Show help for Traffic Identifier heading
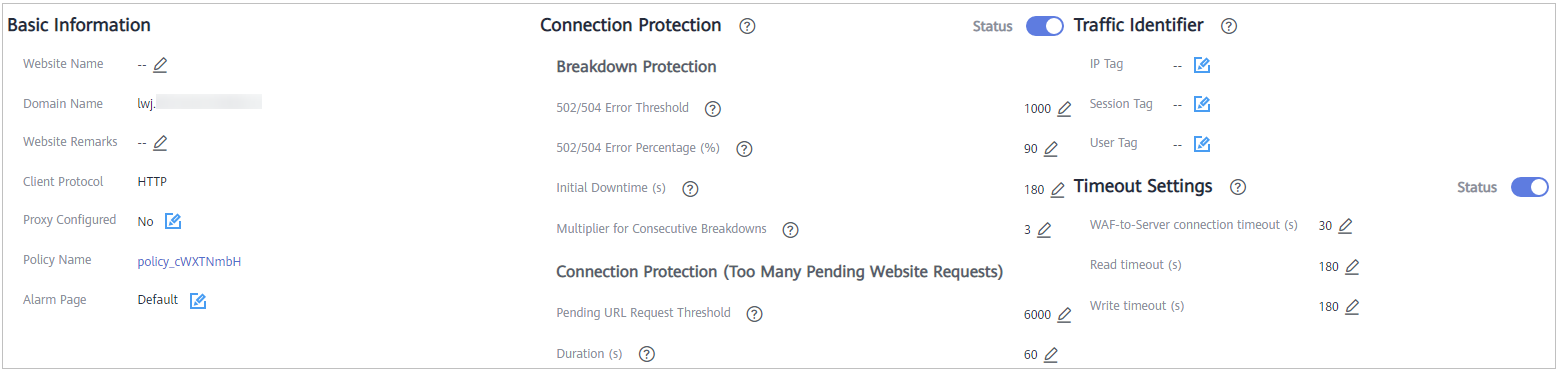This screenshot has height=371, width=1560. click(x=1229, y=27)
